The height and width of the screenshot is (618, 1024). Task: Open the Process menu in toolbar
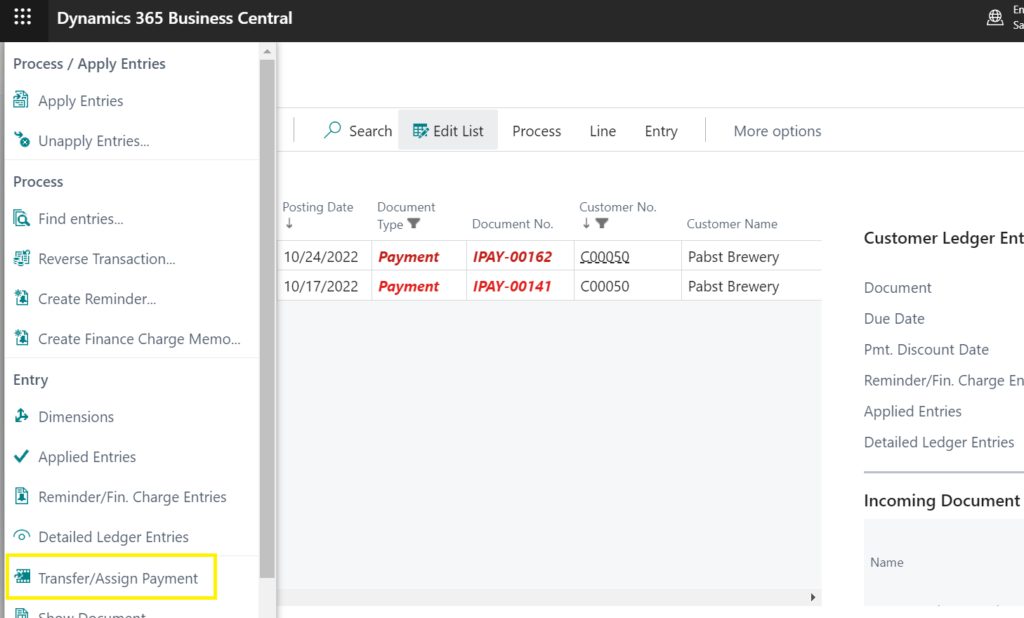[536, 131]
